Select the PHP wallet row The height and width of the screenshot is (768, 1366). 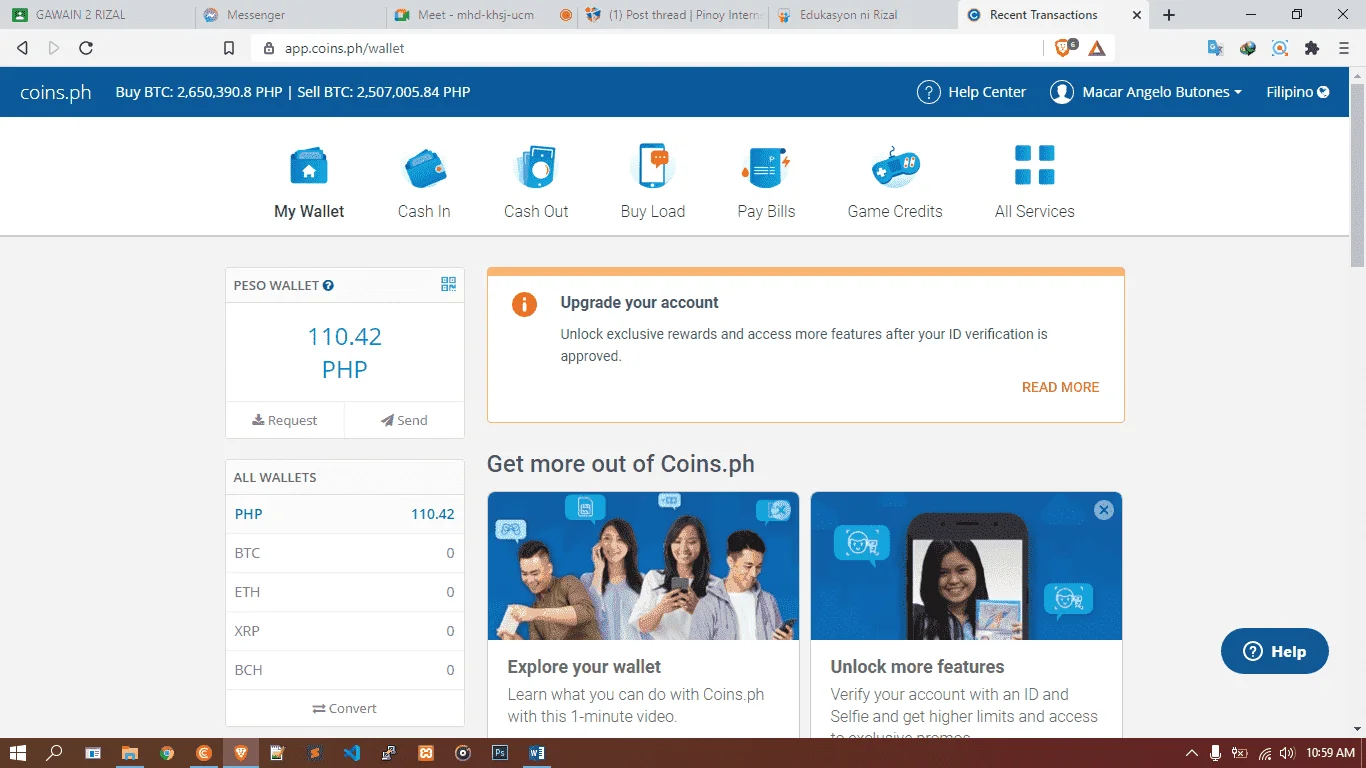(x=345, y=514)
